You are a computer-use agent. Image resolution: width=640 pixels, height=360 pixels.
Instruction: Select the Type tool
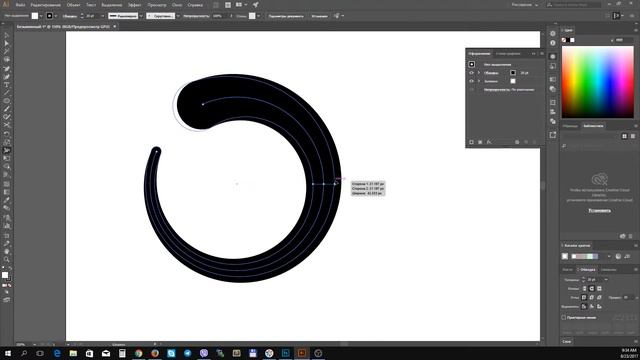(x=7, y=84)
